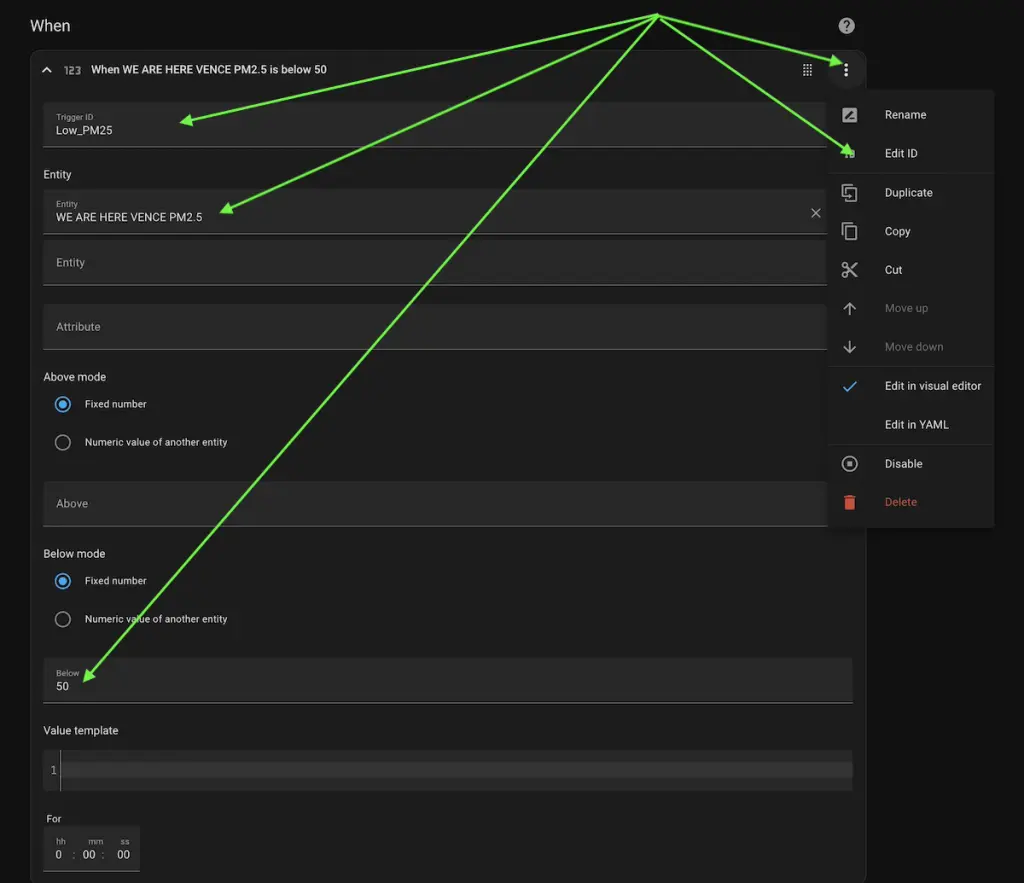
Task: Click the Trigger ID field Low_PM25
Action: 430,125
